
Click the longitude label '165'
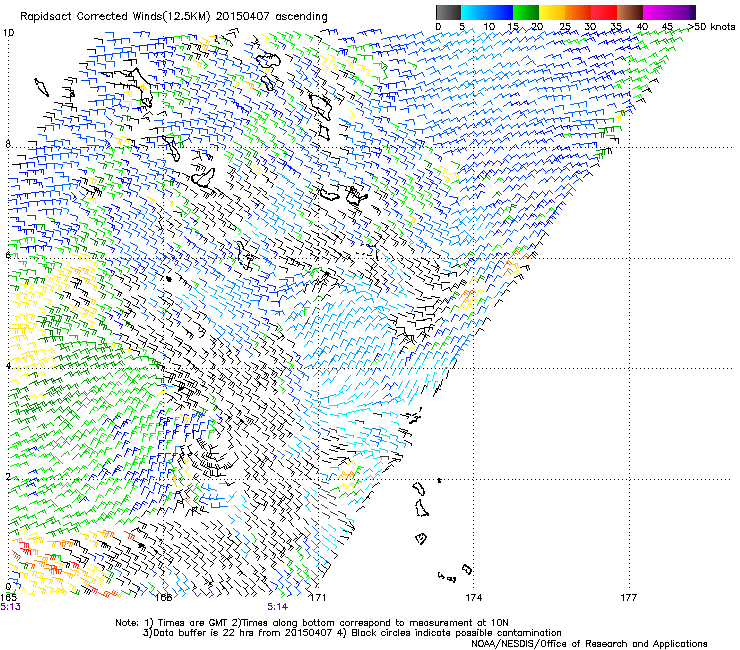[x=9, y=598]
